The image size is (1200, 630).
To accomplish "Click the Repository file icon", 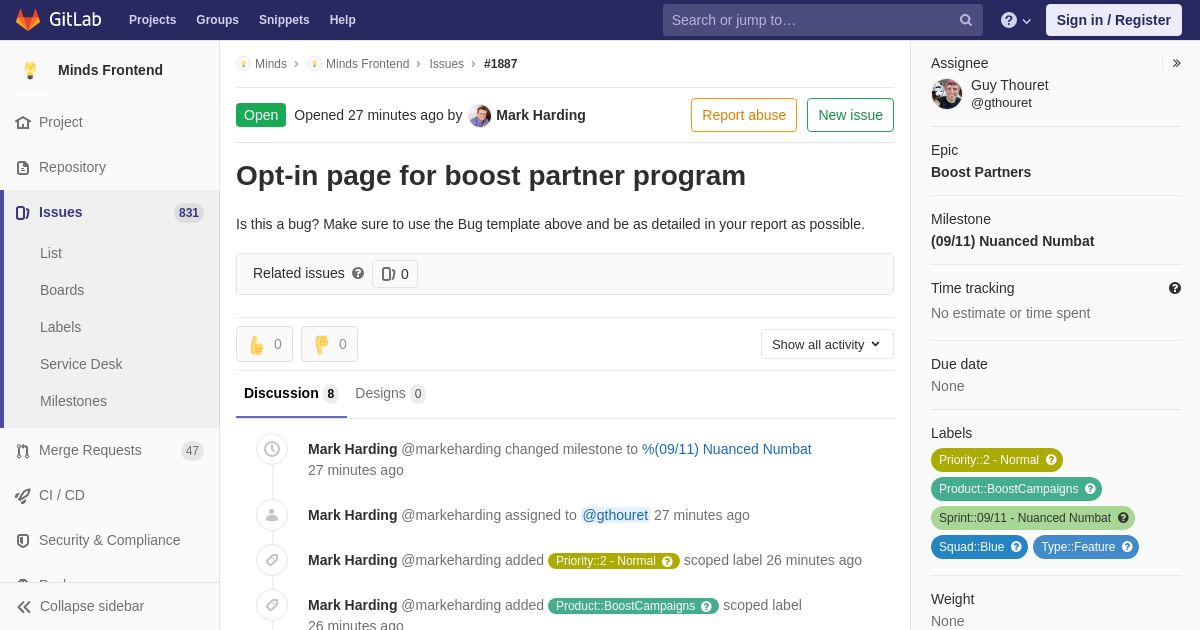I will [x=23, y=167].
